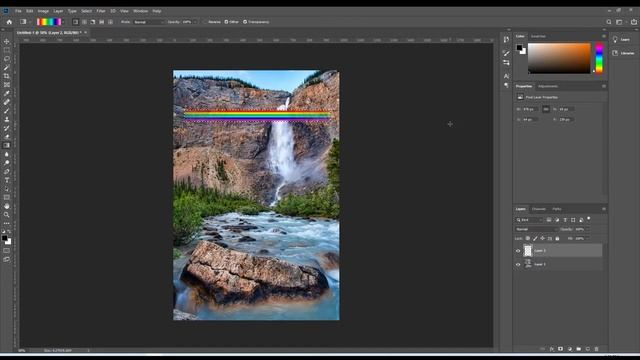The width and height of the screenshot is (640, 360).
Task: Select the Lasso tool
Action: 7,59
